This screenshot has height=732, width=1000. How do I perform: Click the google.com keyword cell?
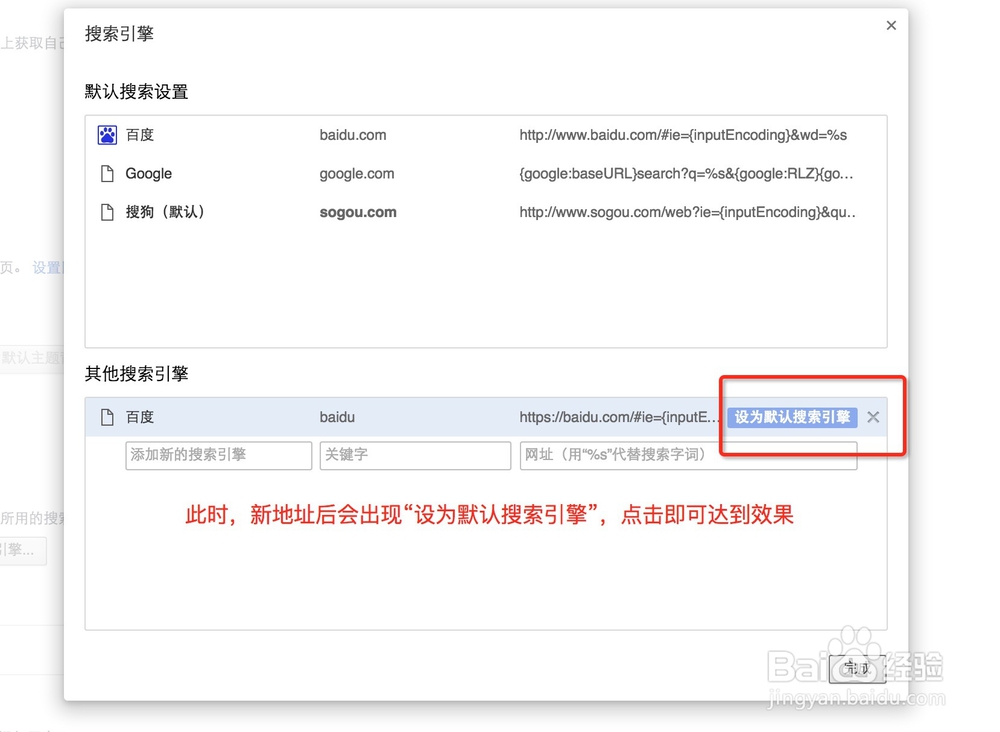pos(357,173)
